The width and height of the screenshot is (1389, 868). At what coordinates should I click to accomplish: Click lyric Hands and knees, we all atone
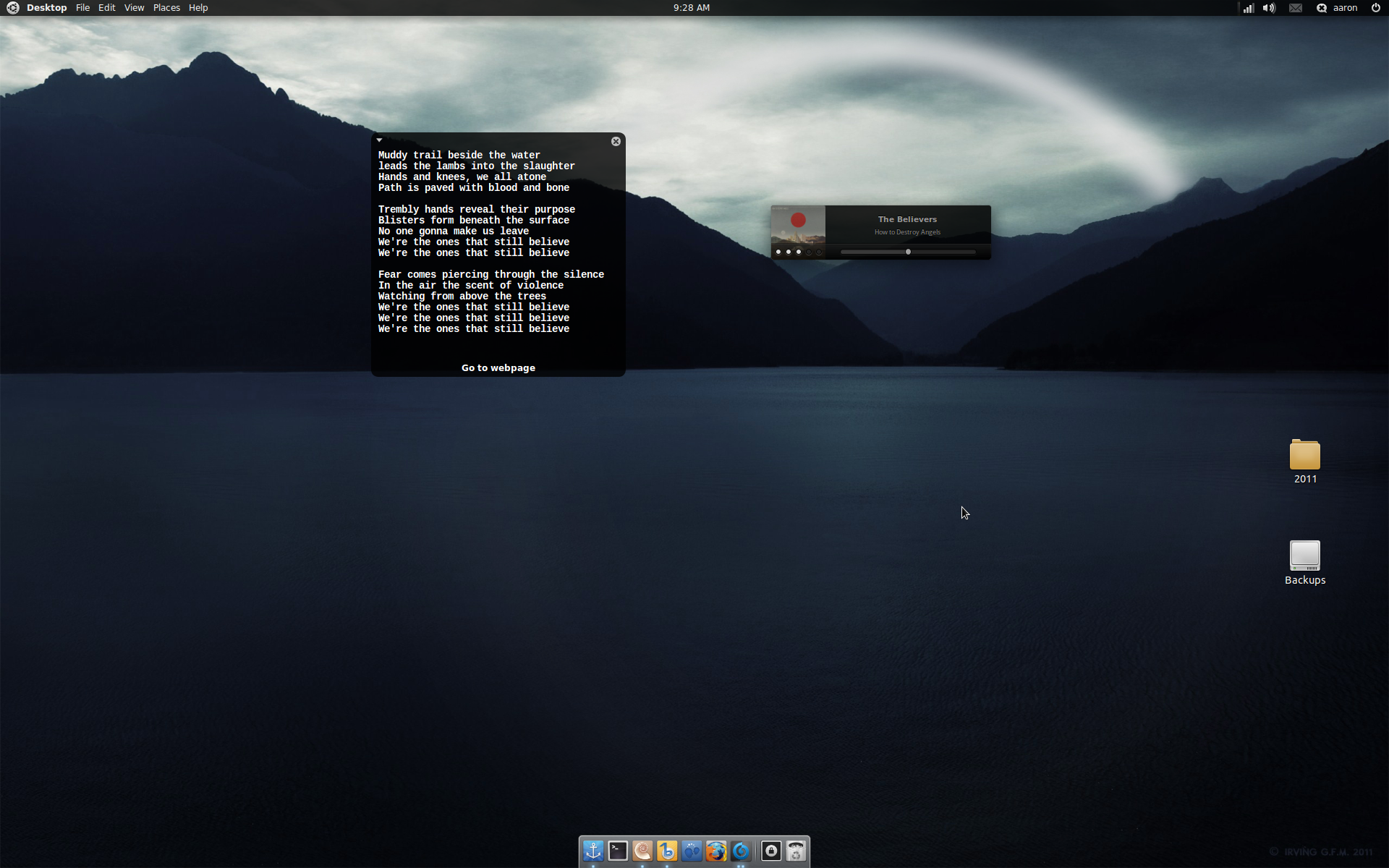(462, 176)
